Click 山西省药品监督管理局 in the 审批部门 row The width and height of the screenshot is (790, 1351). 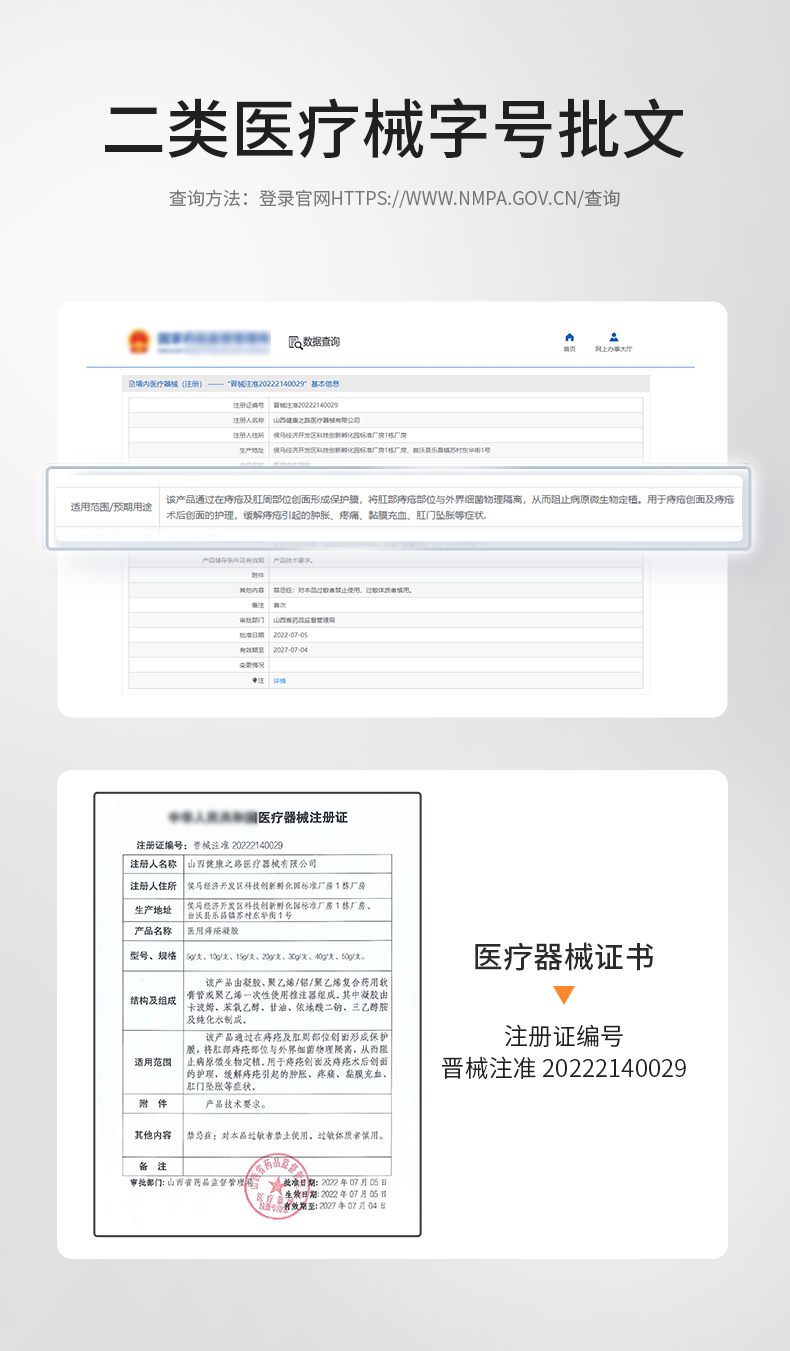pyautogui.click(x=303, y=620)
